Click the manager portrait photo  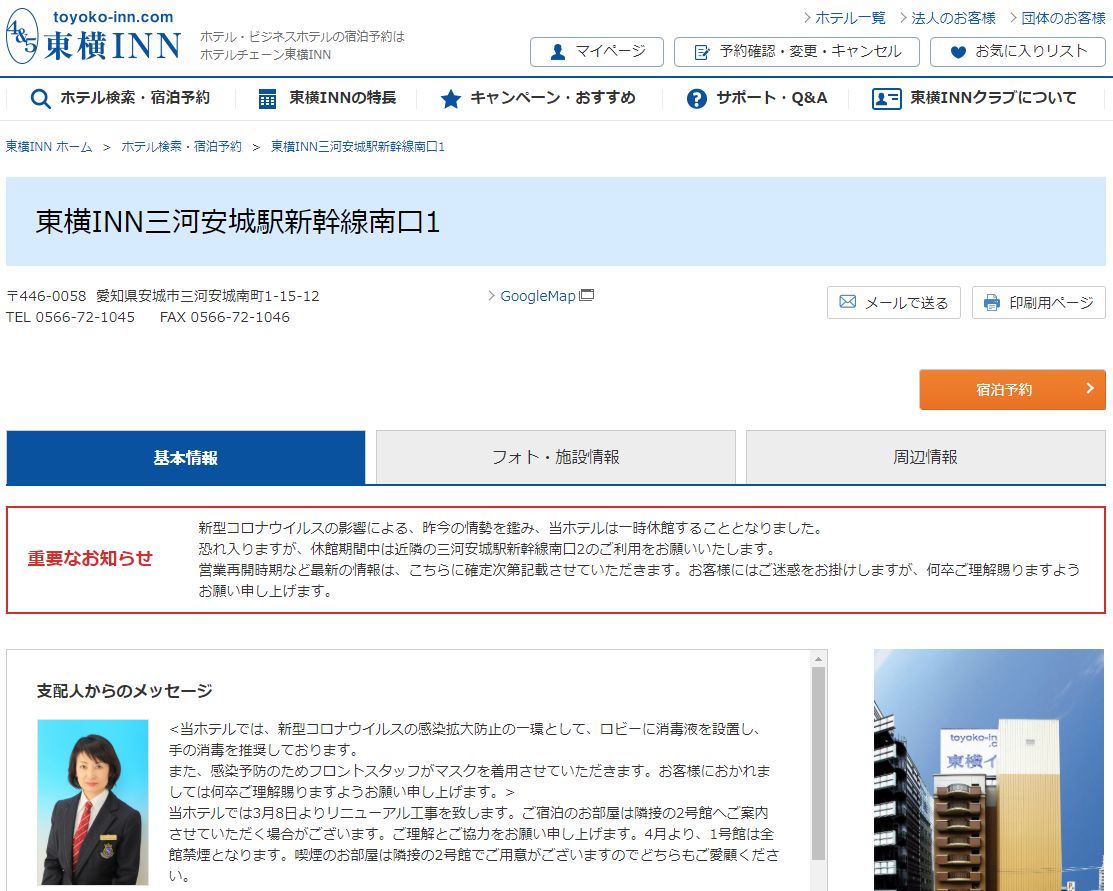tap(93, 802)
